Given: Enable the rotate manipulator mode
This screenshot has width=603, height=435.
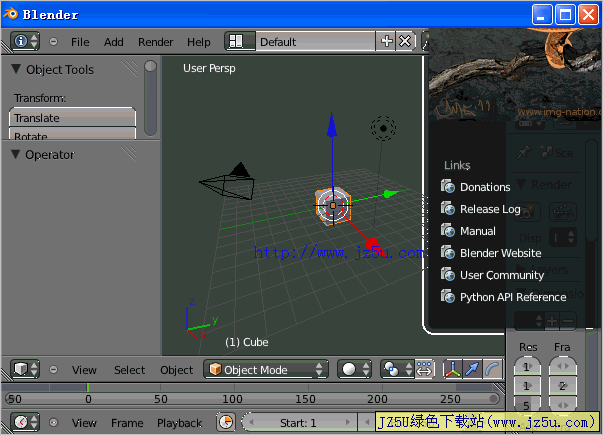Looking at the screenshot, I should [492, 369].
